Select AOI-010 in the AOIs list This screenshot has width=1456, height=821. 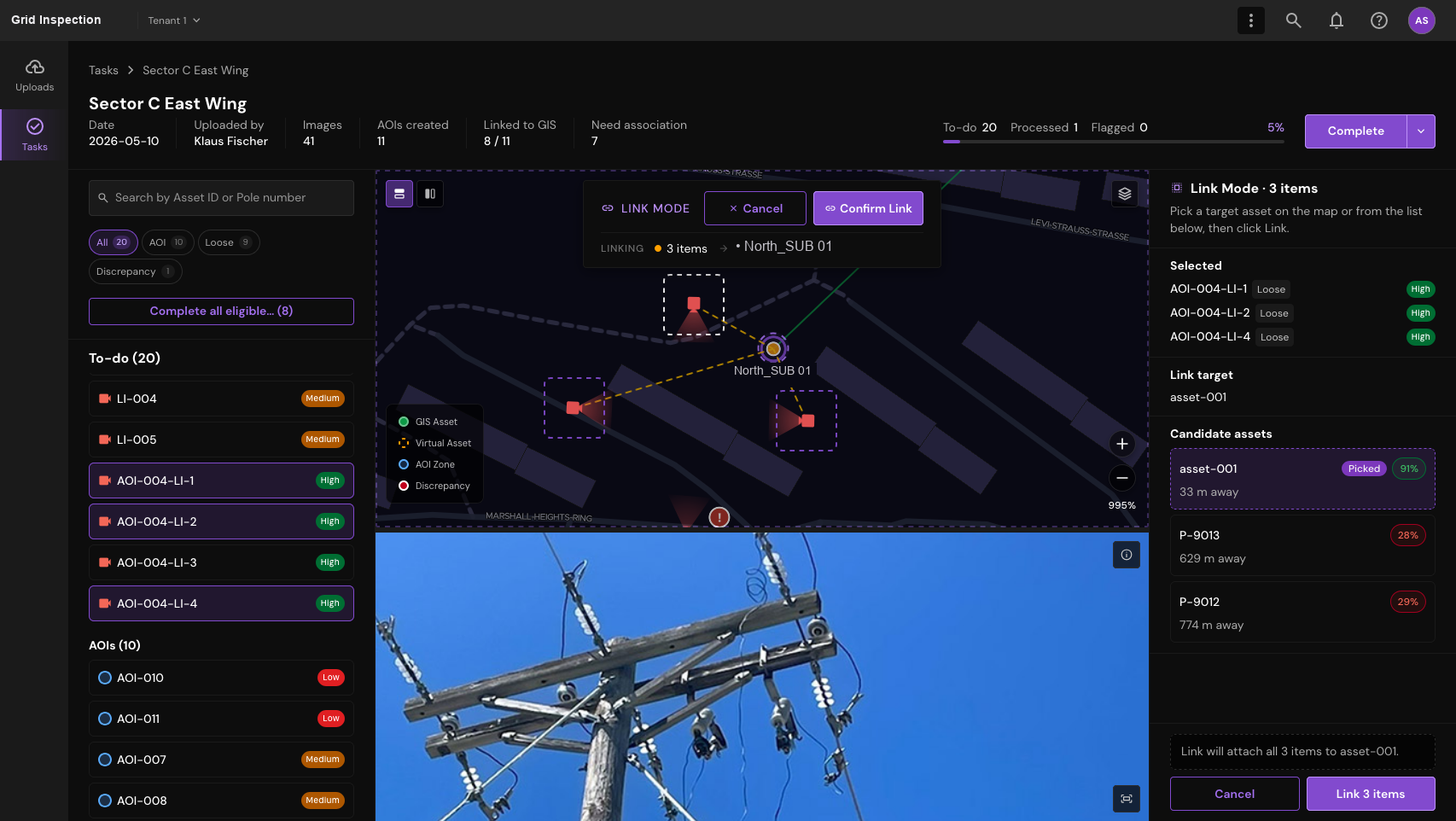point(221,678)
